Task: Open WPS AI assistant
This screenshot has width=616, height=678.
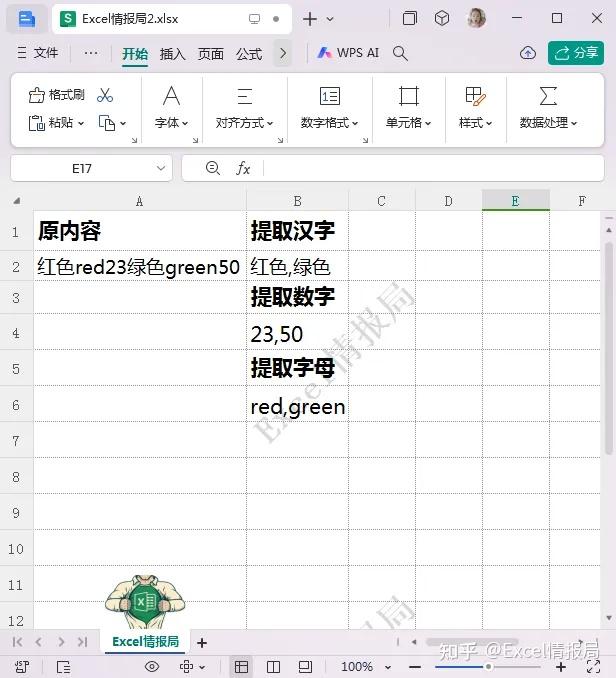Action: (x=348, y=53)
